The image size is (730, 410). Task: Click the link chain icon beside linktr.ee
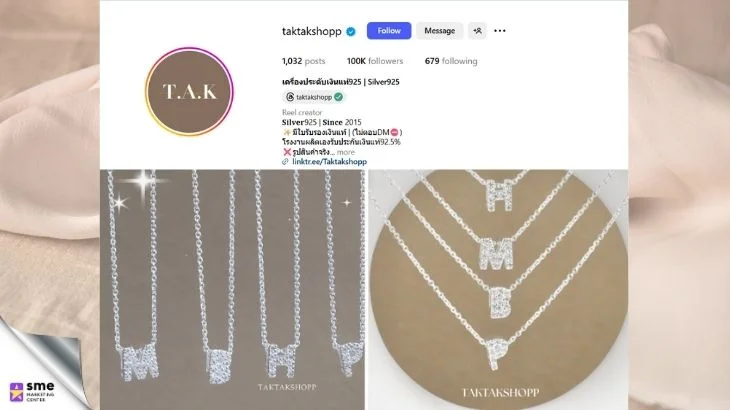285,161
